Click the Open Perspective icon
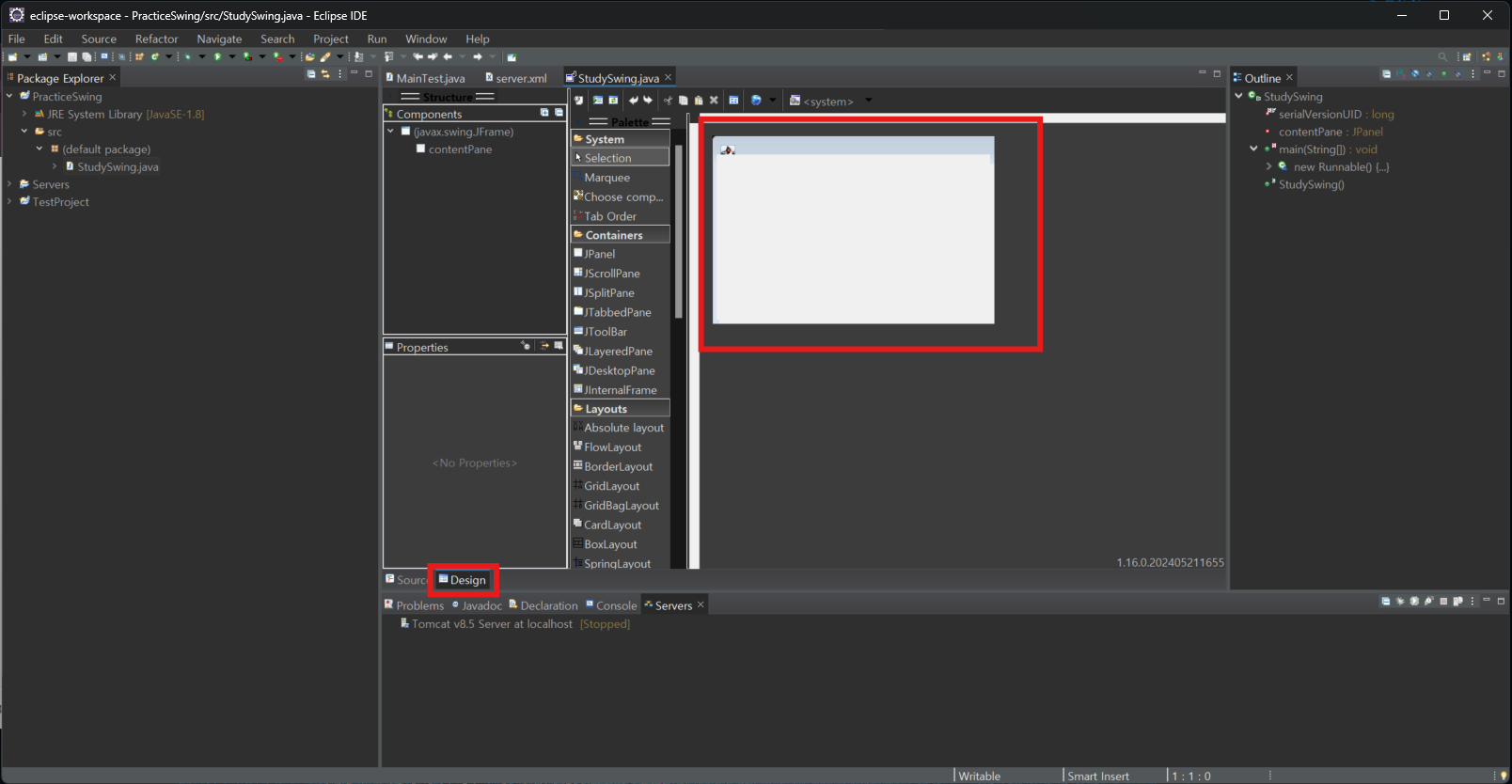 pos(1467,56)
